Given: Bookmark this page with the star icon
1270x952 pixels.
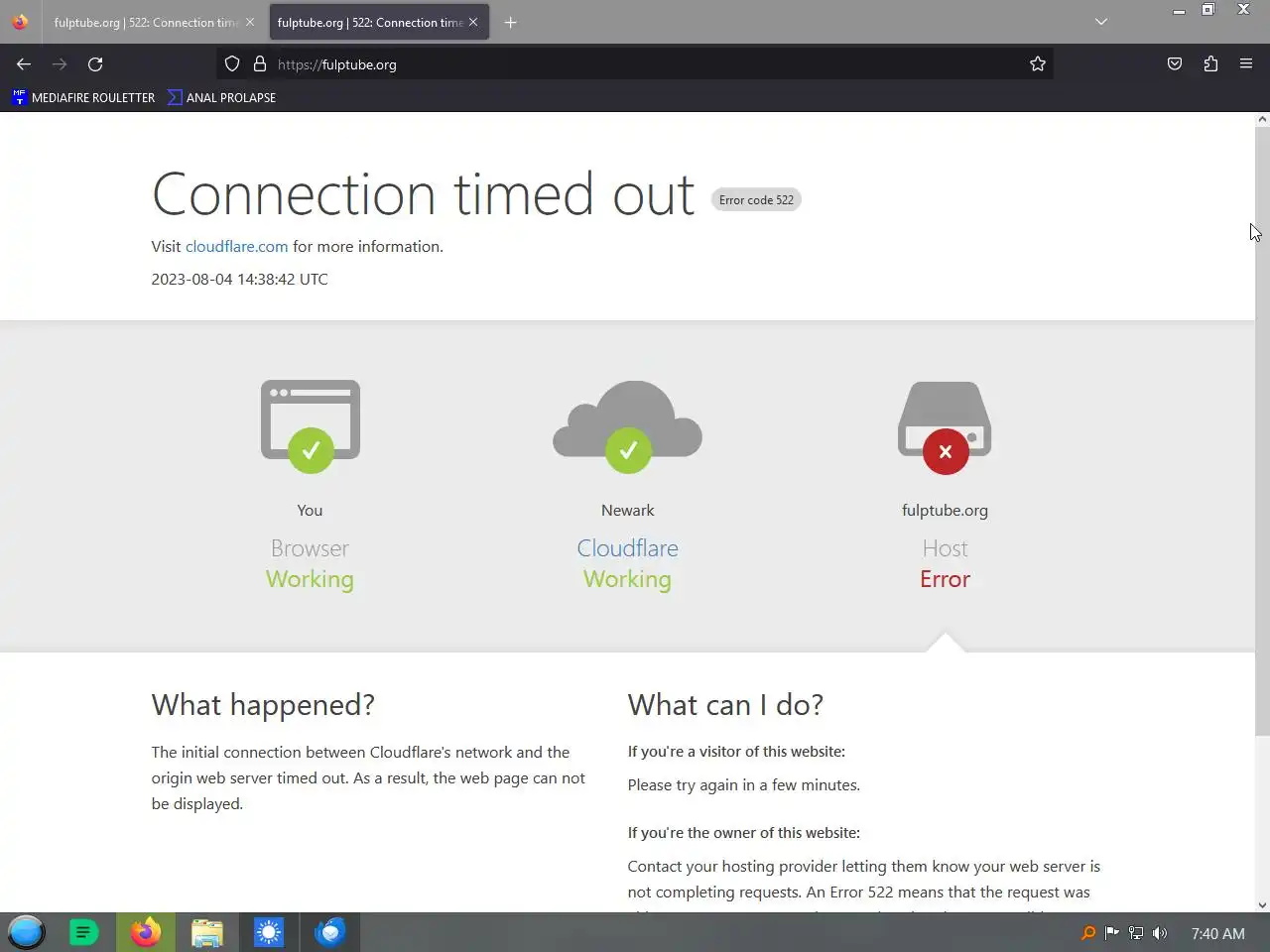Looking at the screenshot, I should click(x=1038, y=64).
